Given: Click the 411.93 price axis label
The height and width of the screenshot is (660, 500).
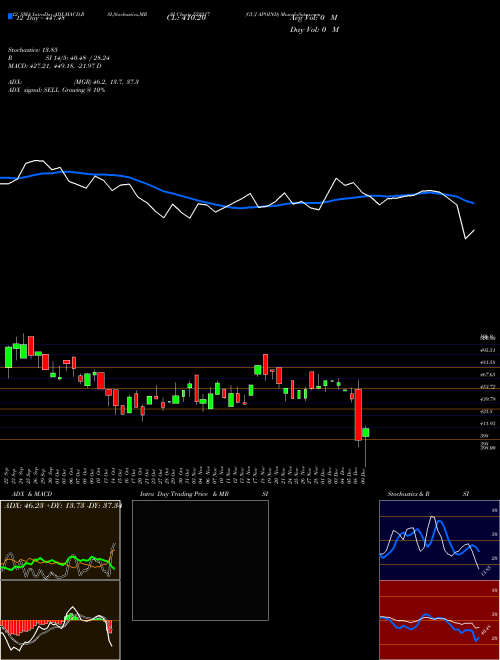Looking at the screenshot, I should pyautogui.click(x=489, y=423).
